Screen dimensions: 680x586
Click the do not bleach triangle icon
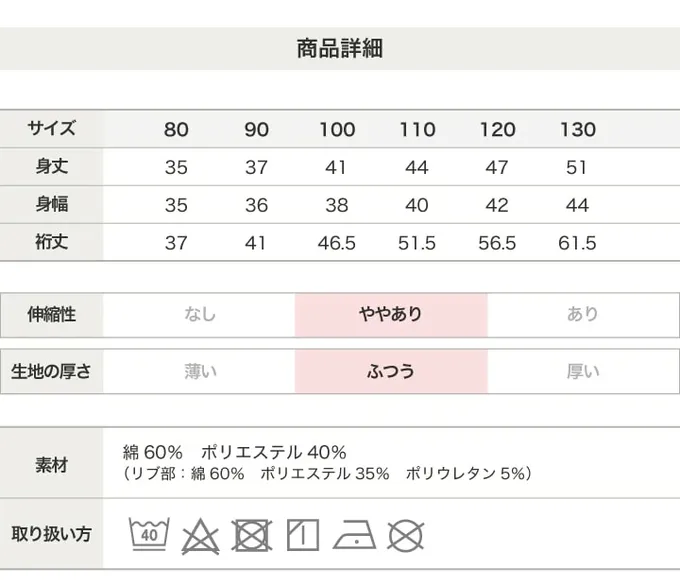(200, 536)
